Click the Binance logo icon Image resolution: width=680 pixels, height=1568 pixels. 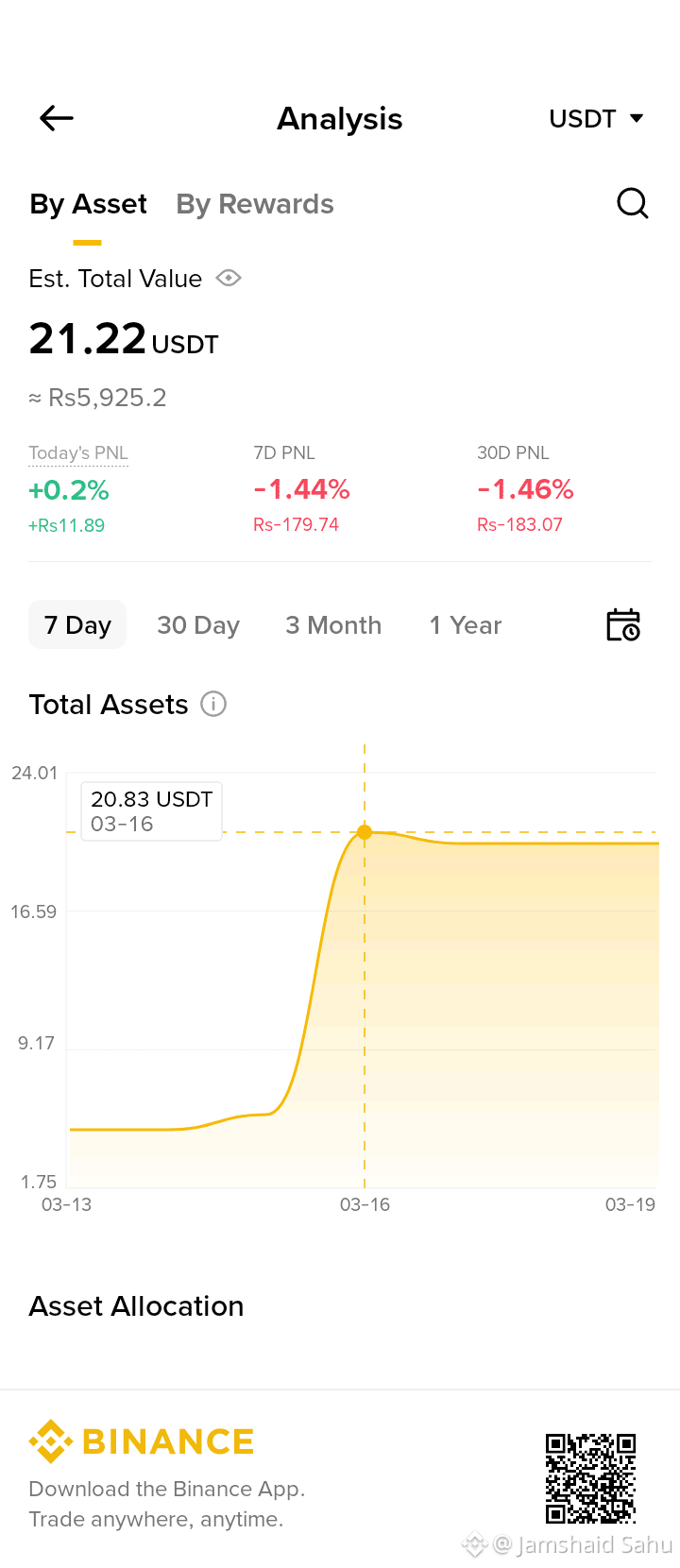[x=51, y=1441]
